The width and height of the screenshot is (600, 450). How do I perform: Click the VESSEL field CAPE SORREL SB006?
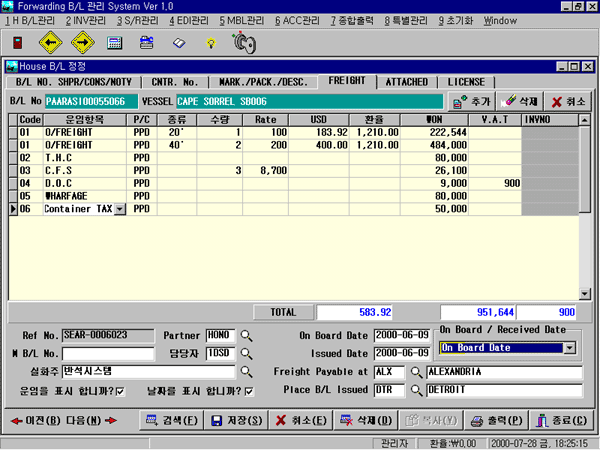(x=310, y=102)
